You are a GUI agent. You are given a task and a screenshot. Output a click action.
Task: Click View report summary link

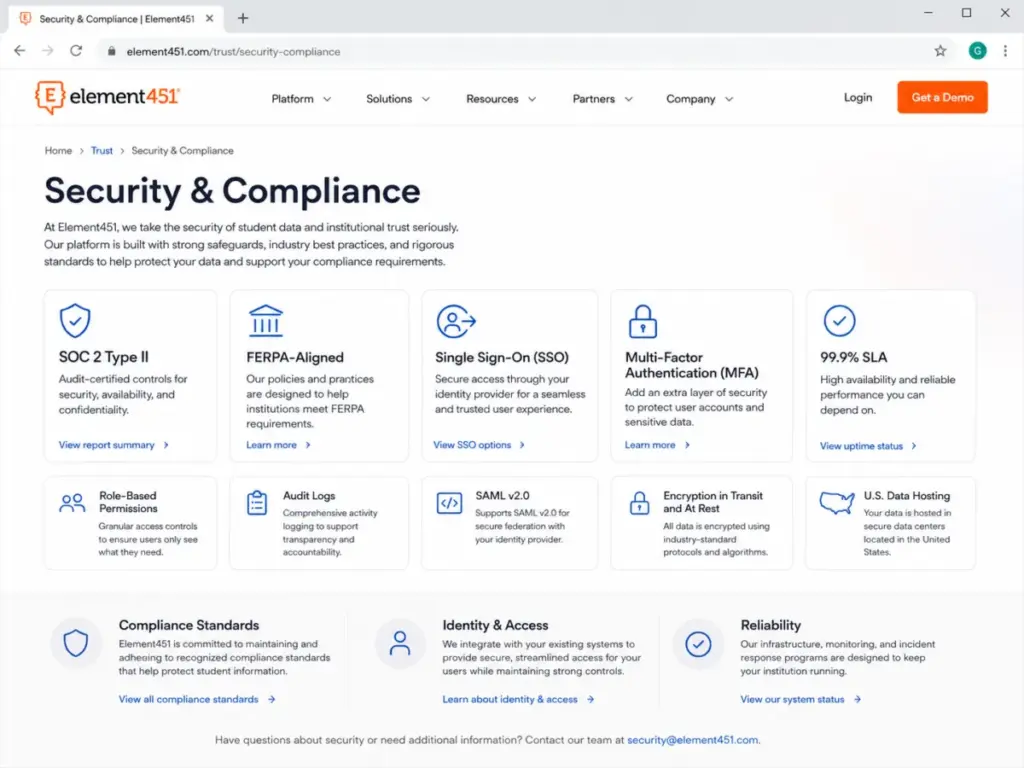click(x=113, y=445)
